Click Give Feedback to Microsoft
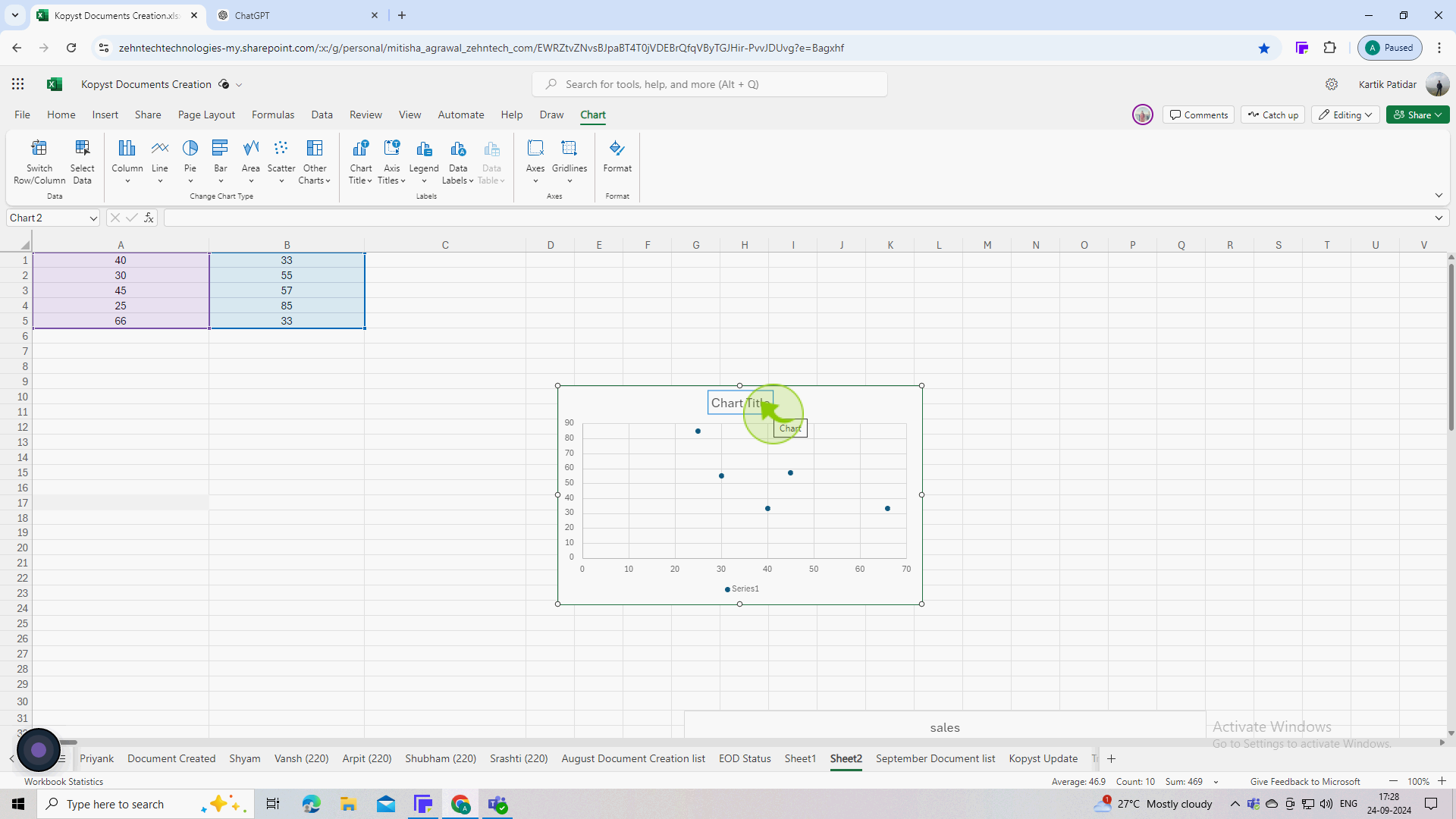This screenshot has height=819, width=1456. pyautogui.click(x=1304, y=781)
